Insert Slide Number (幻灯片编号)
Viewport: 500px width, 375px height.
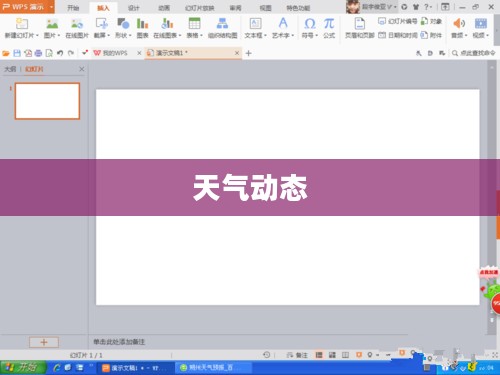tap(398, 21)
